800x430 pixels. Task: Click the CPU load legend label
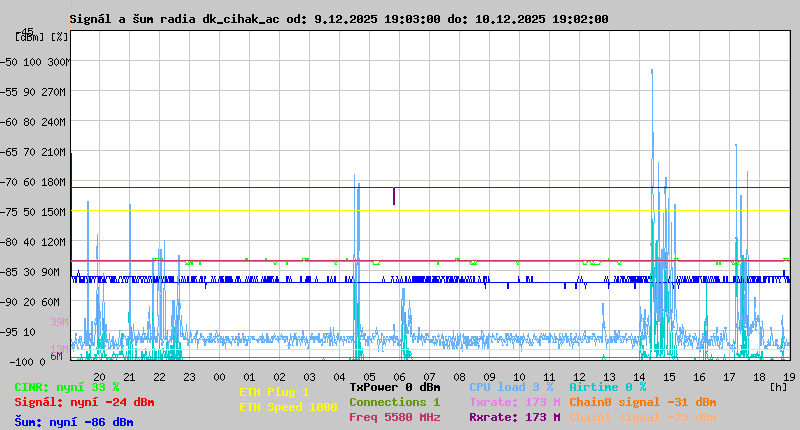[x=511, y=387]
